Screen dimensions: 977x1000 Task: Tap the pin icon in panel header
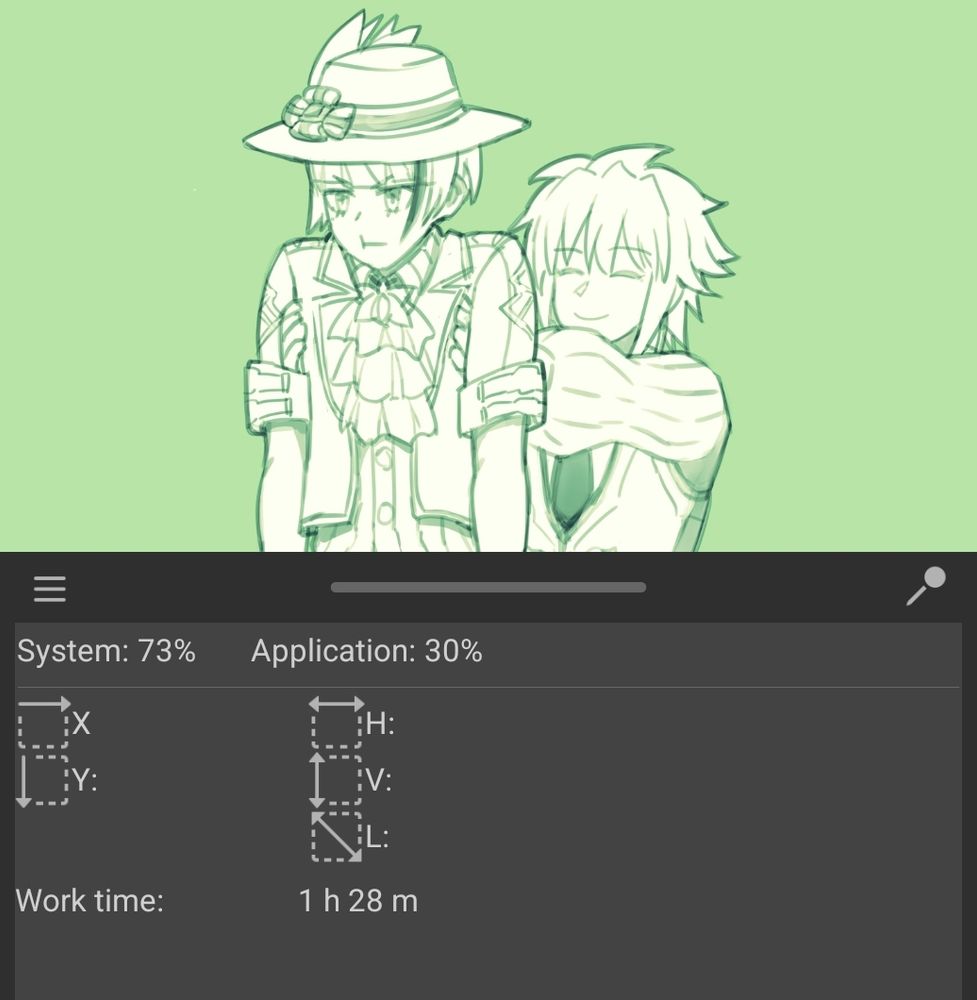[926, 586]
